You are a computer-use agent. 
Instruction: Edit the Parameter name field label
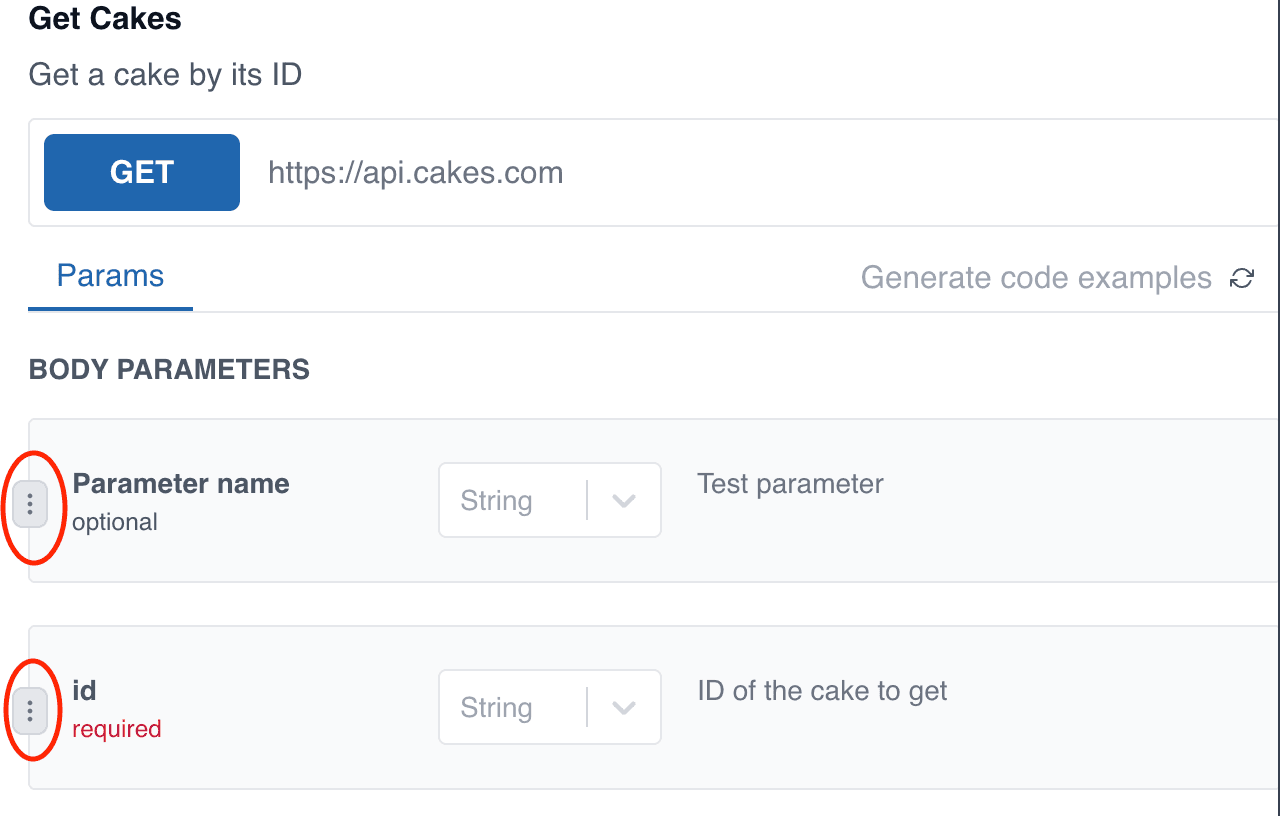pyautogui.click(x=181, y=484)
